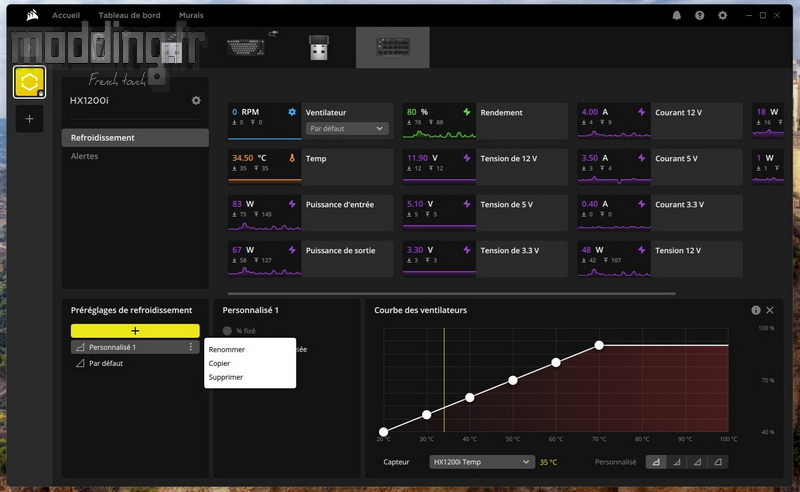This screenshot has height=492, width=800.
Task: Click the Temp 34.50 °C graph tile
Action: tap(264, 167)
